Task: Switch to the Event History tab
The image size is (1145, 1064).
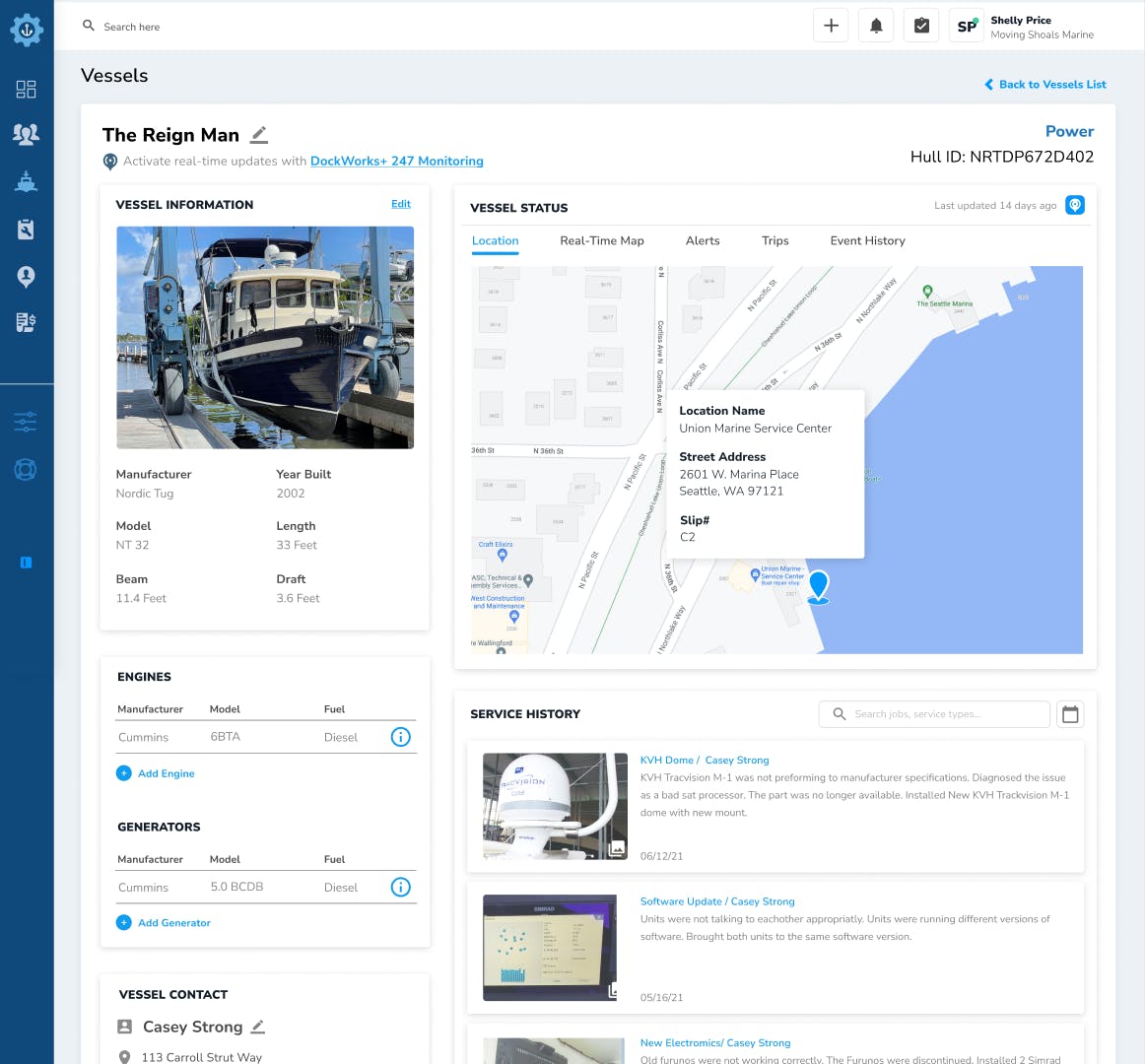Action: 867,241
